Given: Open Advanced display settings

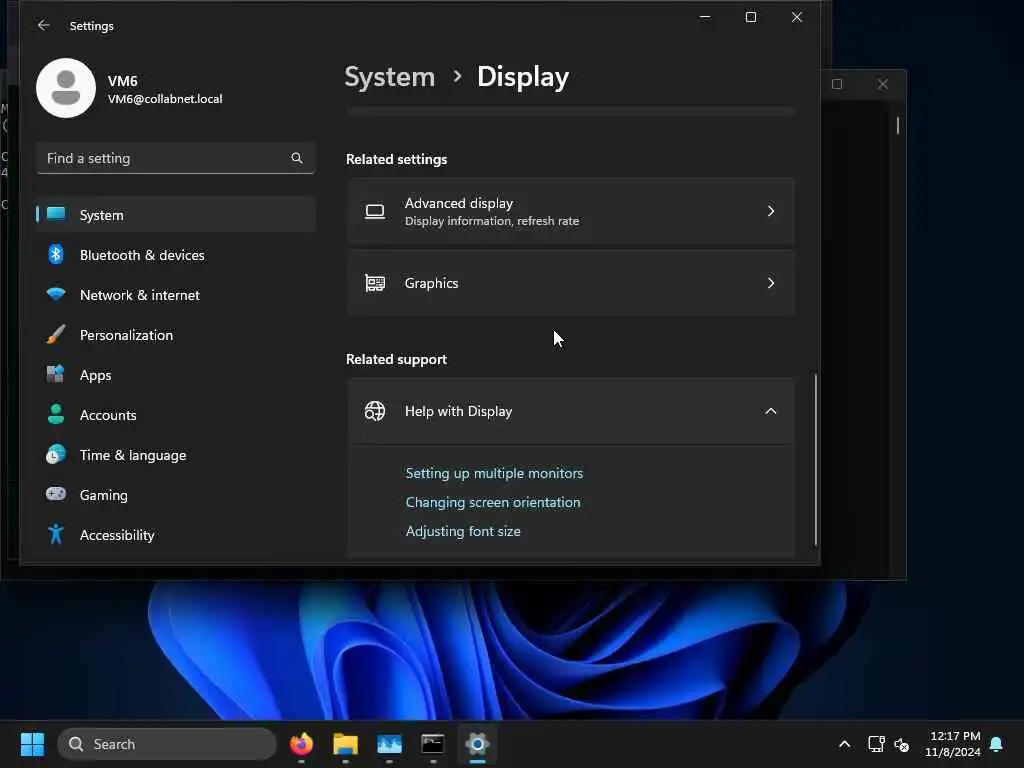Looking at the screenshot, I should click(x=571, y=212).
